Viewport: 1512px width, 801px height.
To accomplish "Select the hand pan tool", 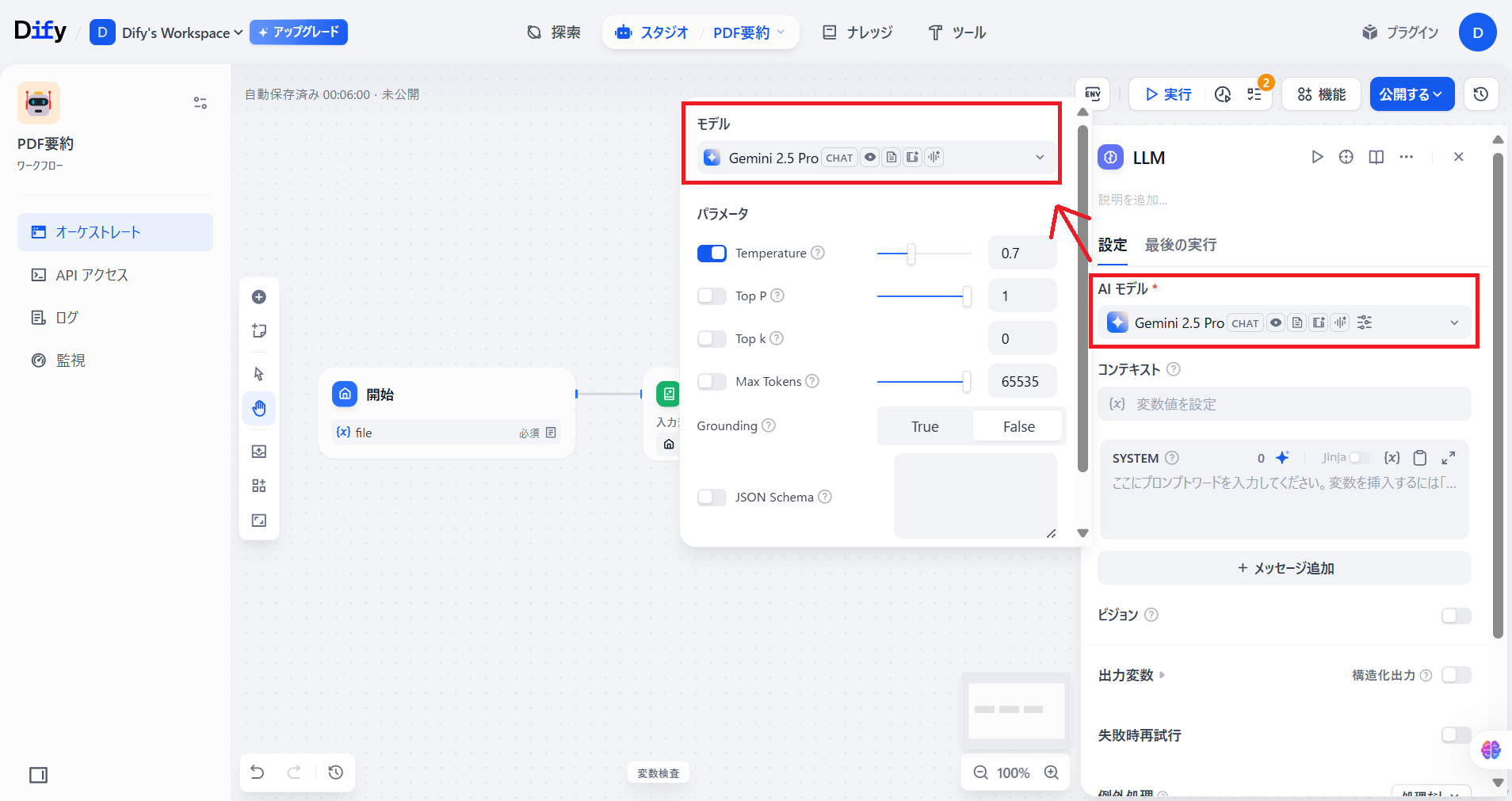I will point(259,409).
